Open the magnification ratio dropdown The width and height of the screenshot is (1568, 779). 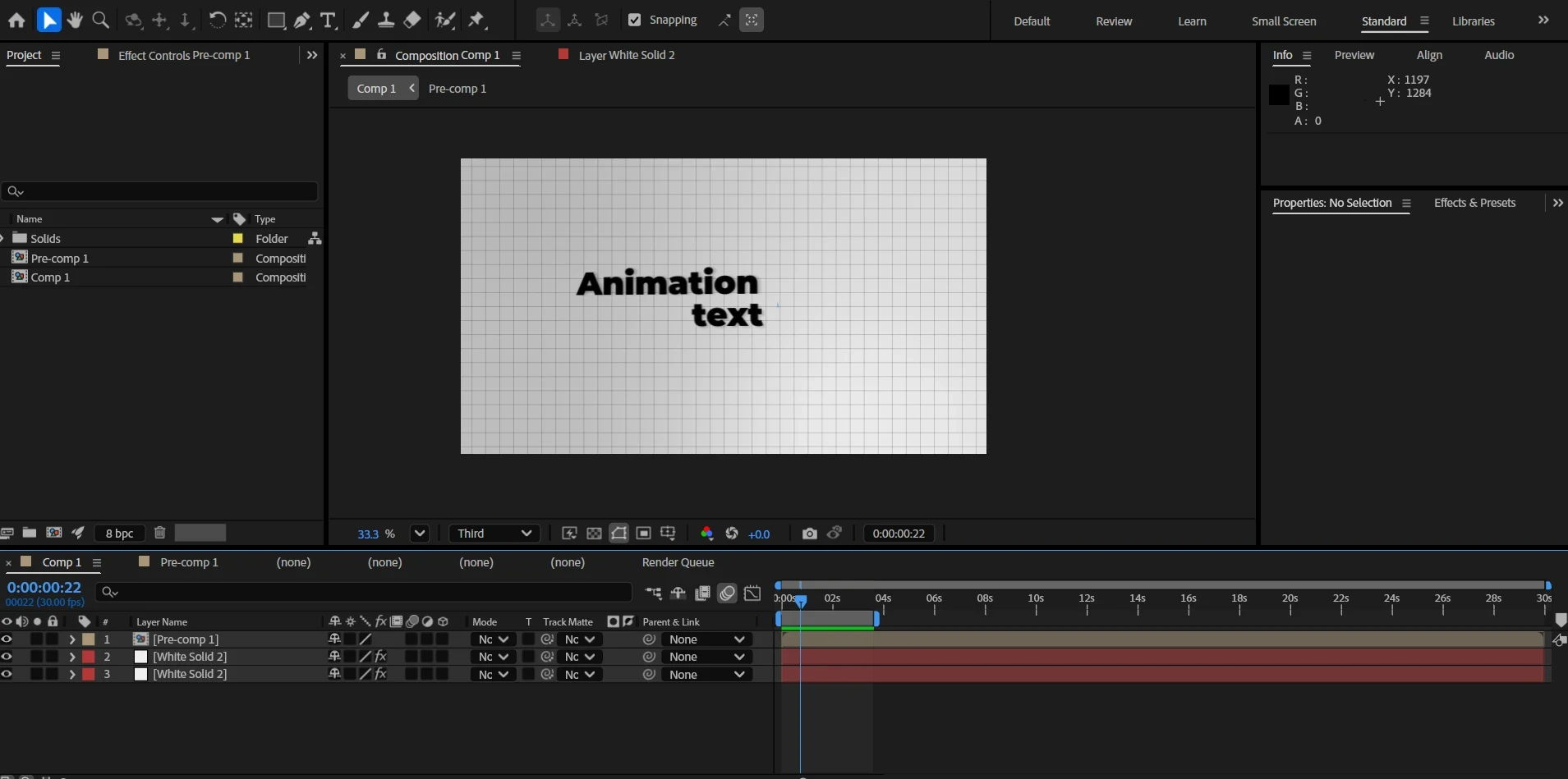coord(420,534)
